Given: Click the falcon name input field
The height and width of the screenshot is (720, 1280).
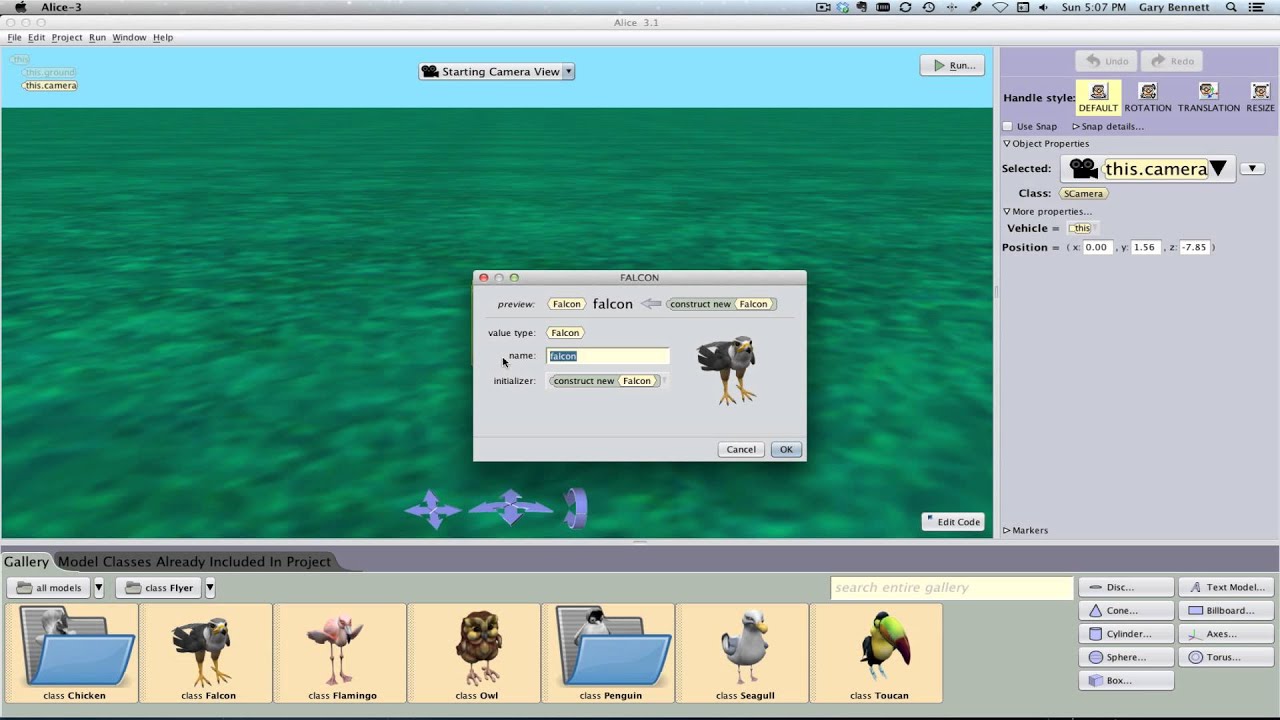Looking at the screenshot, I should pyautogui.click(x=608, y=356).
